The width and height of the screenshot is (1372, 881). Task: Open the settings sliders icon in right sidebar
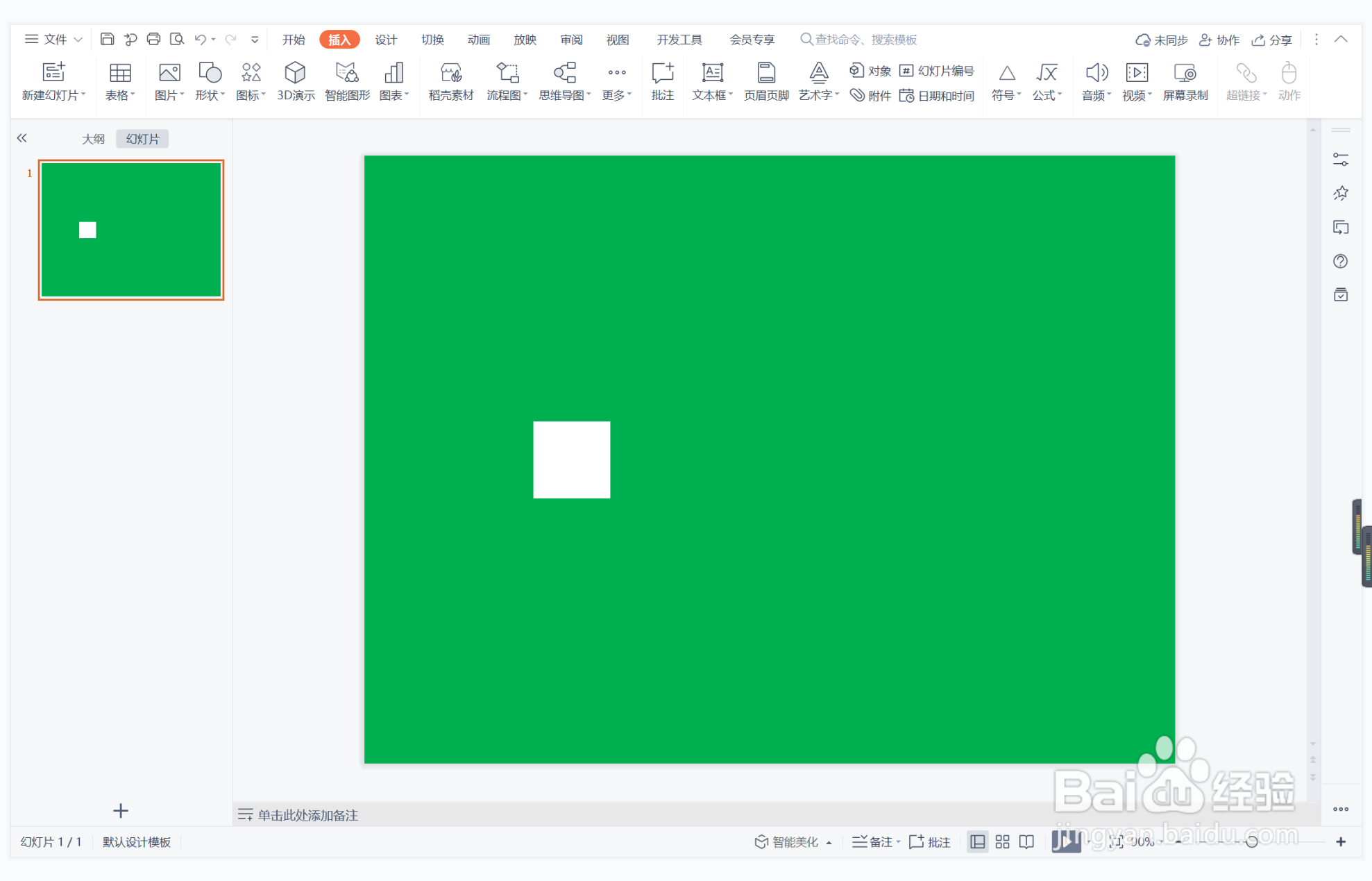[1341, 160]
